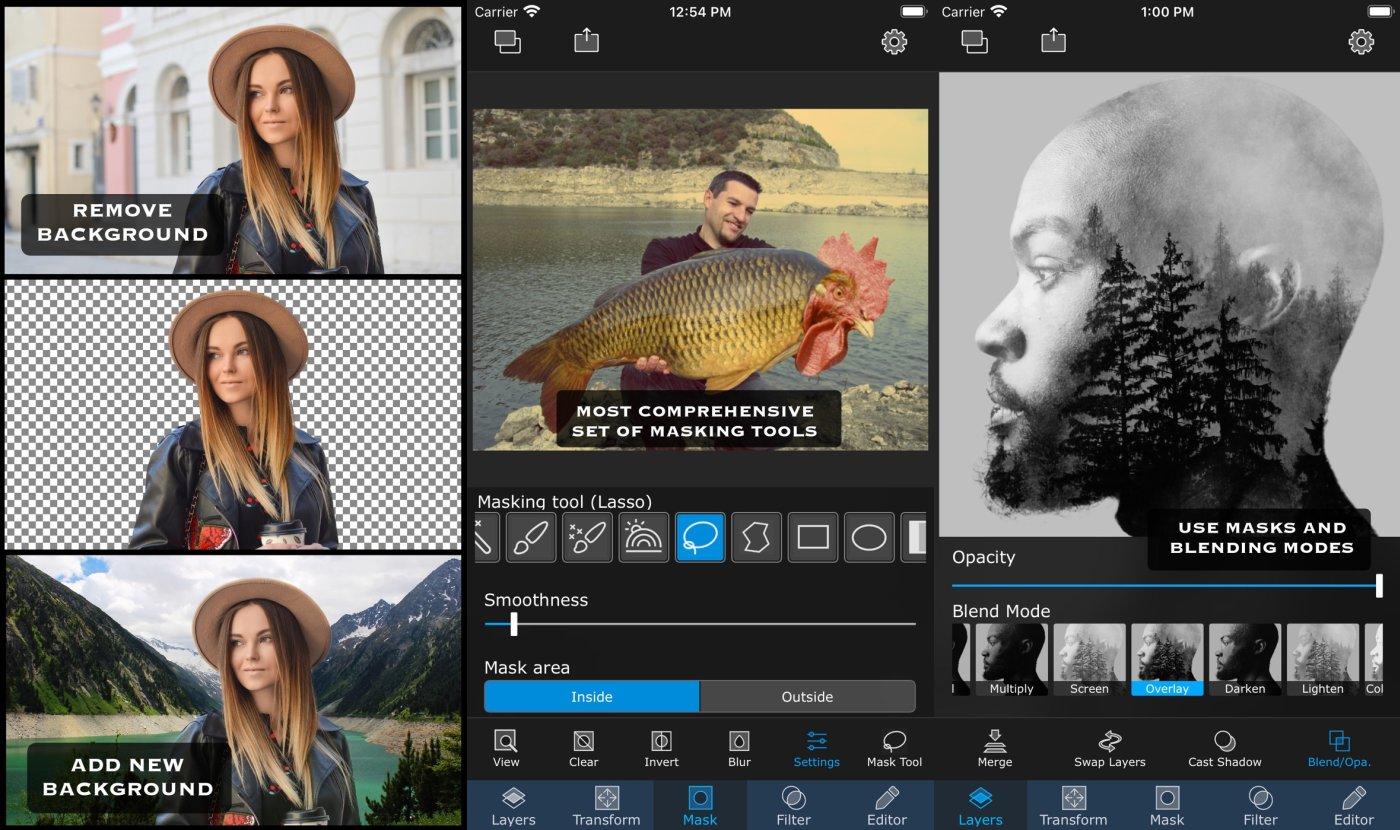The width and height of the screenshot is (1400, 830).
Task: Open Editor tab on masking screen
Action: [x=887, y=806]
